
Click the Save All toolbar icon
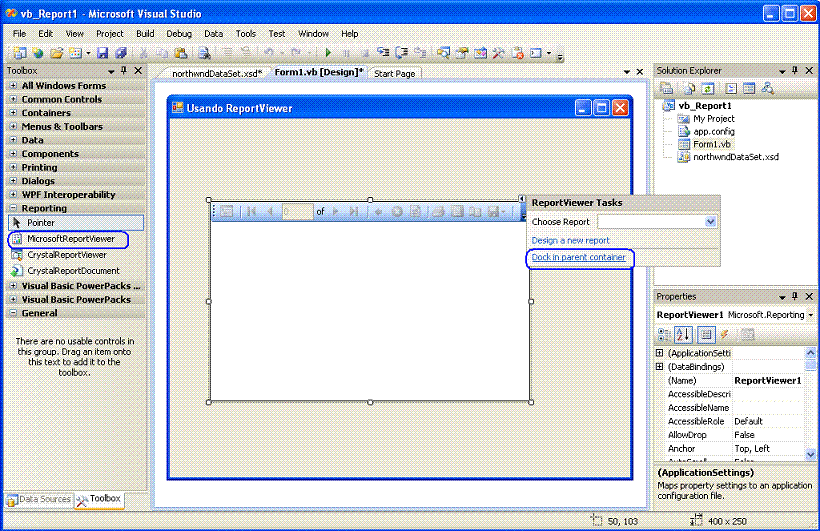coord(121,53)
